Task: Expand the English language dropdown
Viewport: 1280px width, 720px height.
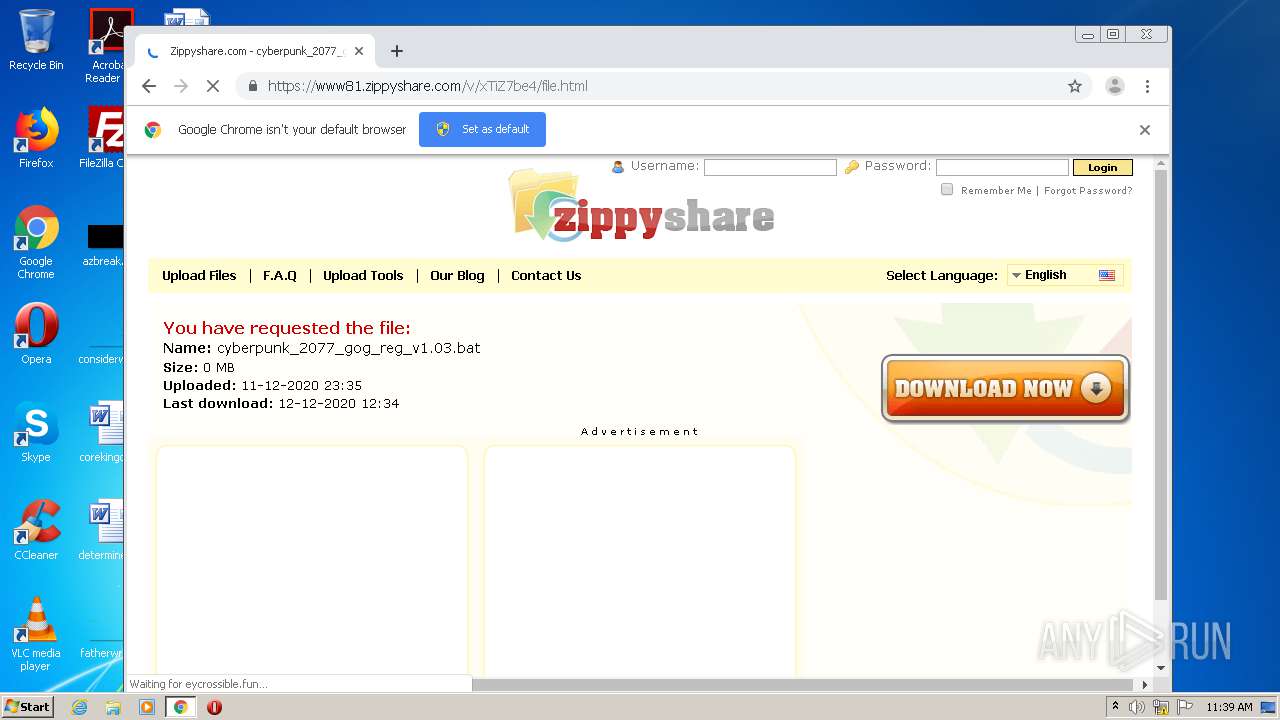Action: pyautogui.click(x=1064, y=275)
